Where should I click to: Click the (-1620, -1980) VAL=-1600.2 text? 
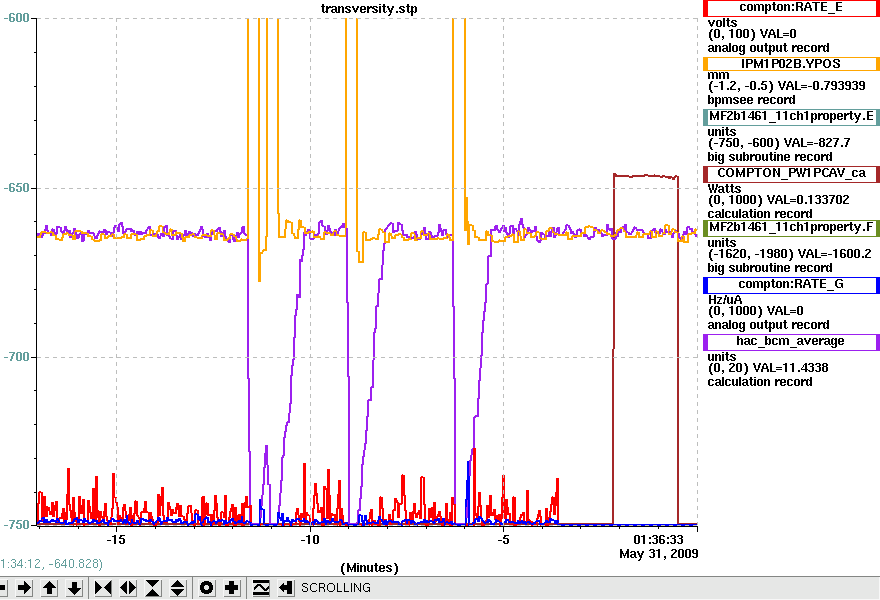[790, 254]
